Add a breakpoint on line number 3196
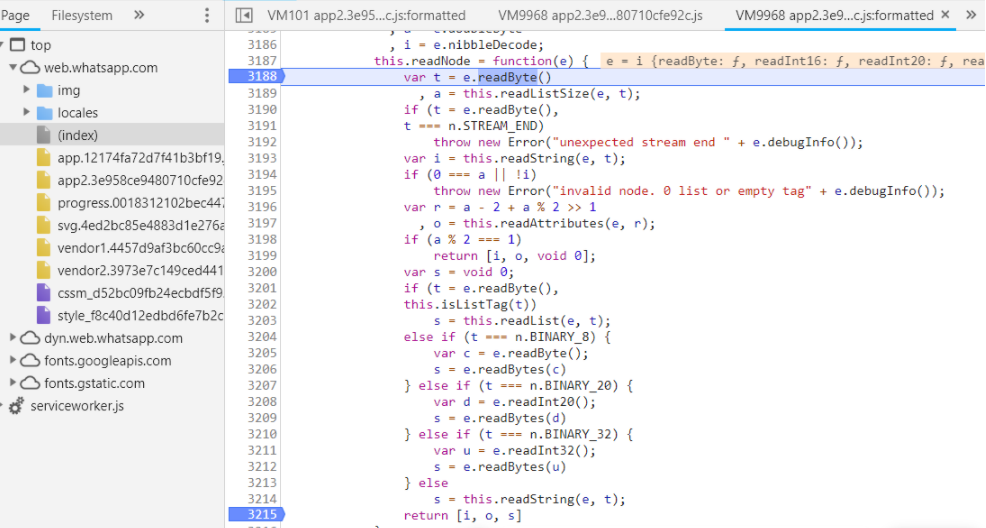Image resolution: width=986 pixels, height=528 pixels. pos(262,207)
